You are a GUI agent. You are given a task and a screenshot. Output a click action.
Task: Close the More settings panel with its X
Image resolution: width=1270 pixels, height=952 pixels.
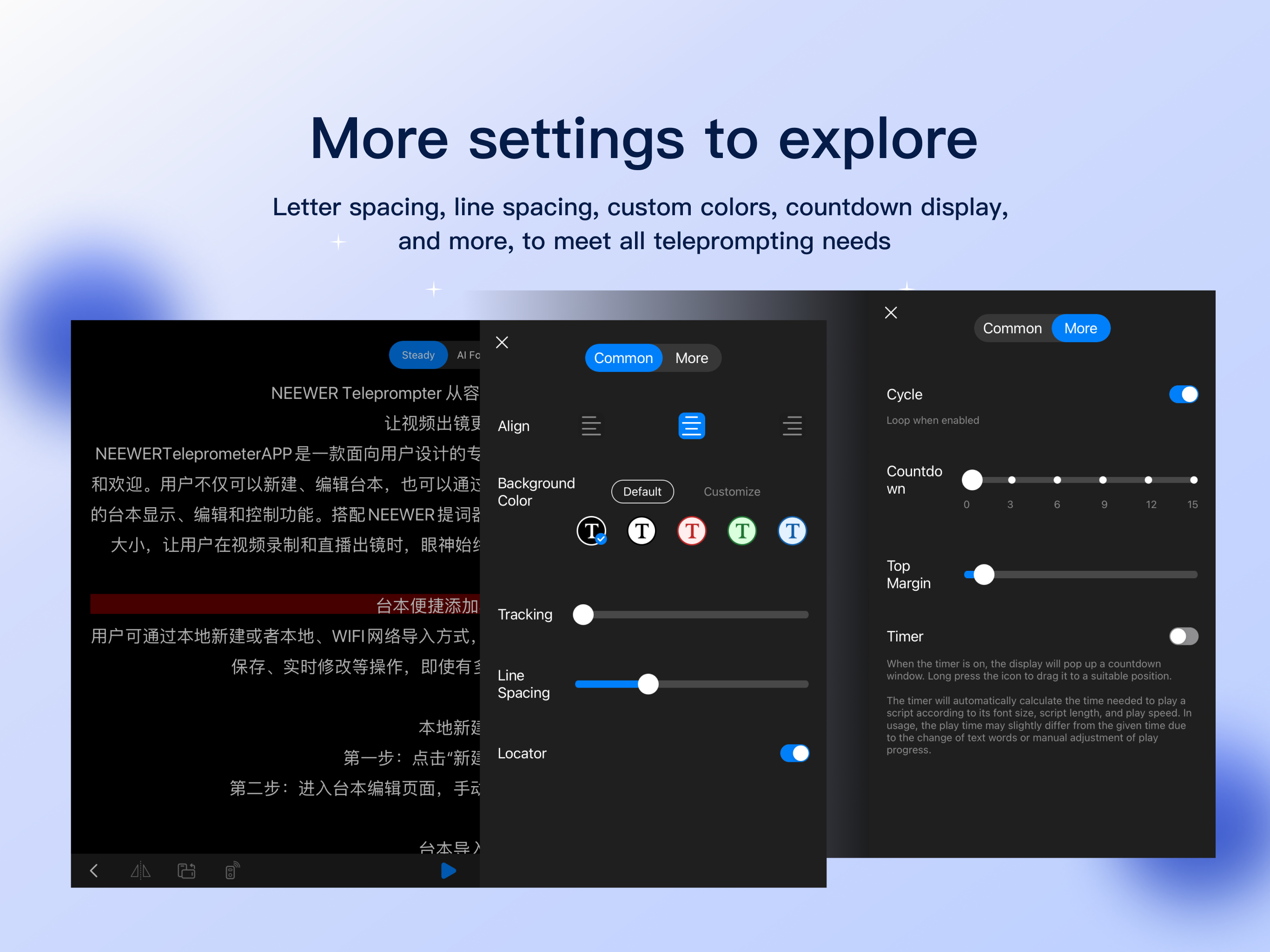(x=891, y=312)
